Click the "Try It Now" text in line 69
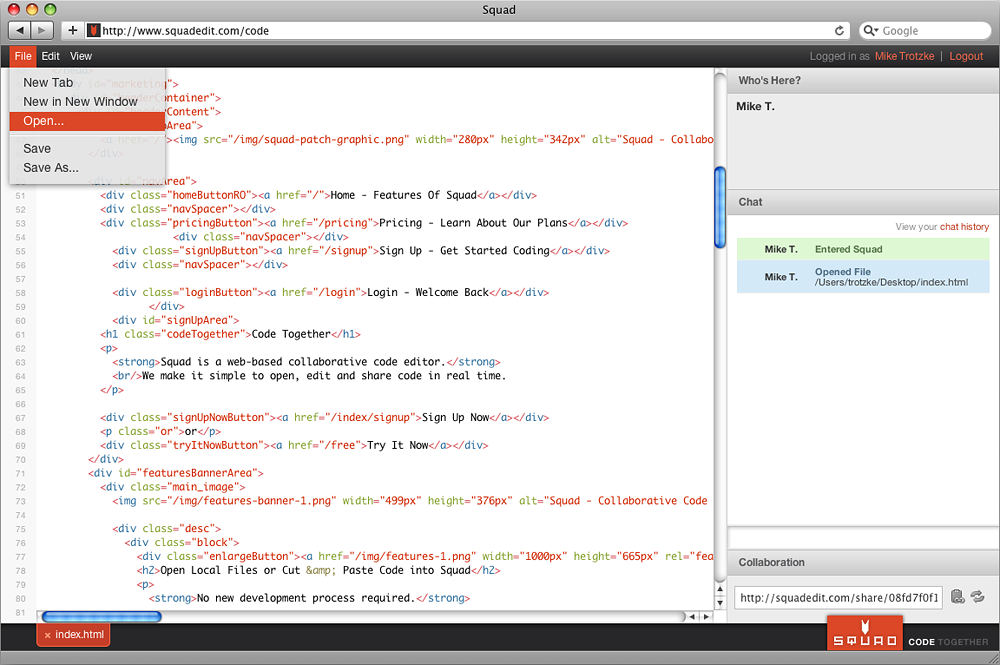 [397, 445]
